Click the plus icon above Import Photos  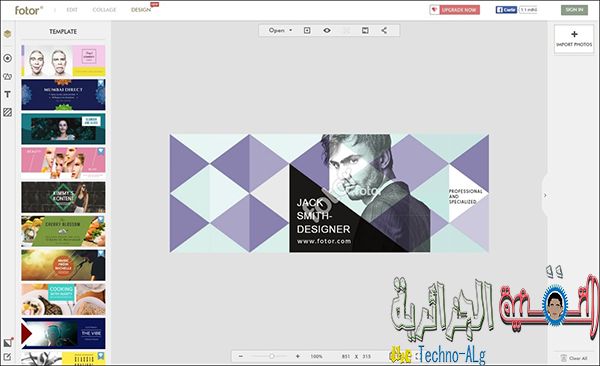[574, 34]
